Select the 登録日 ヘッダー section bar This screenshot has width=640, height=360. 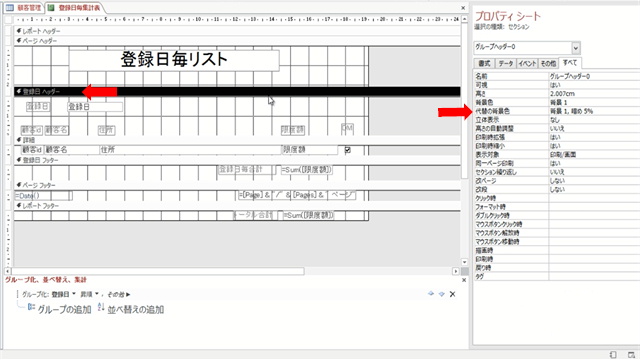click(x=237, y=91)
